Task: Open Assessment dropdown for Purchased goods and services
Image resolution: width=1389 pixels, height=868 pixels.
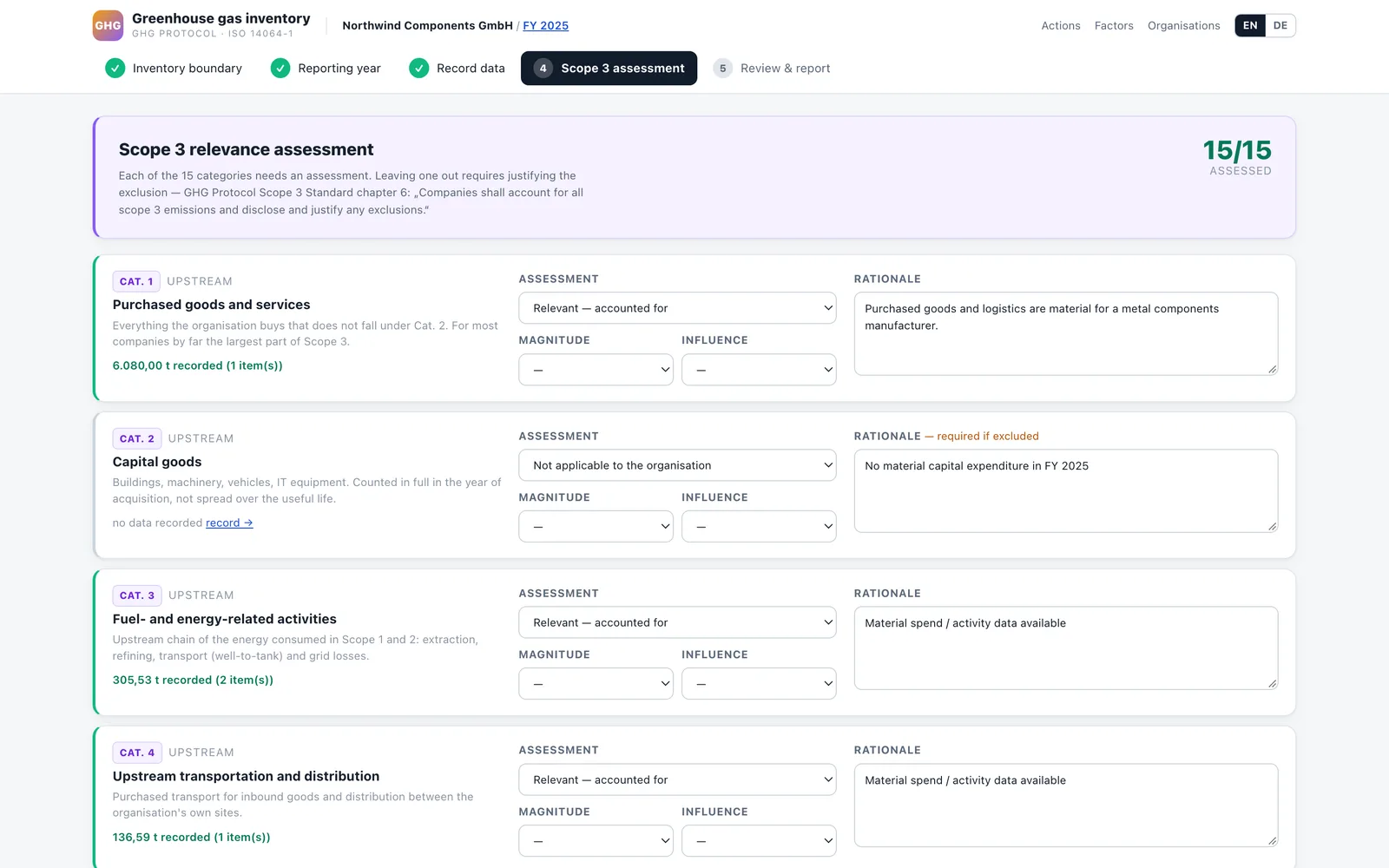Action: point(677,308)
